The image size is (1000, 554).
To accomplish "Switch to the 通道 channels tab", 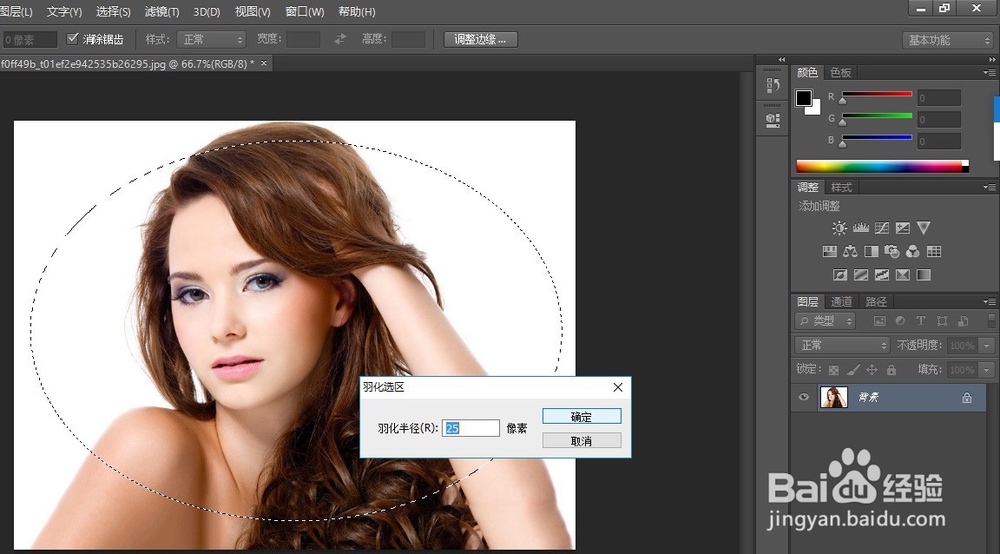I will tap(841, 302).
